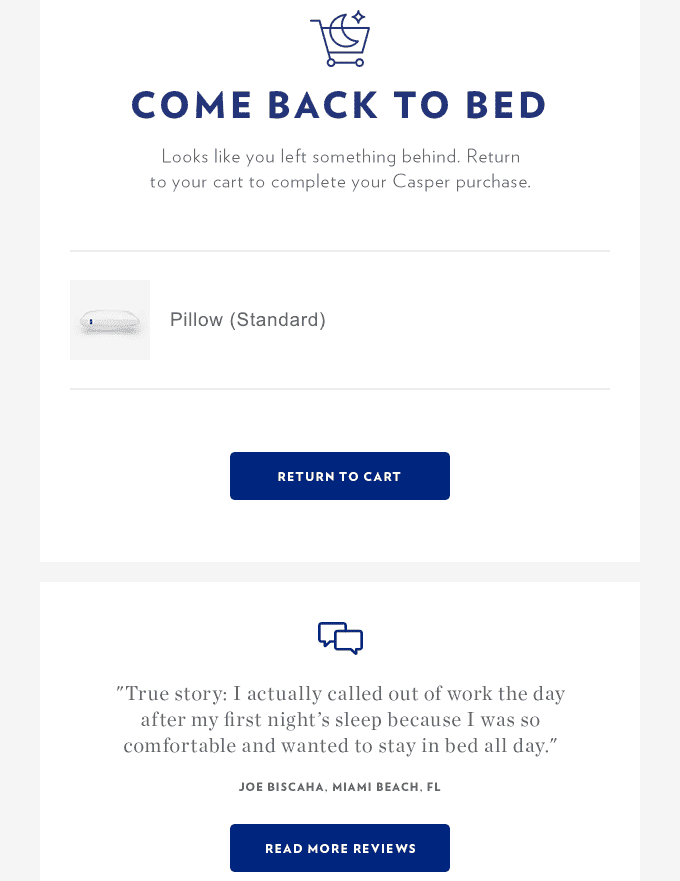Open Read More Reviews

pyautogui.click(x=340, y=848)
